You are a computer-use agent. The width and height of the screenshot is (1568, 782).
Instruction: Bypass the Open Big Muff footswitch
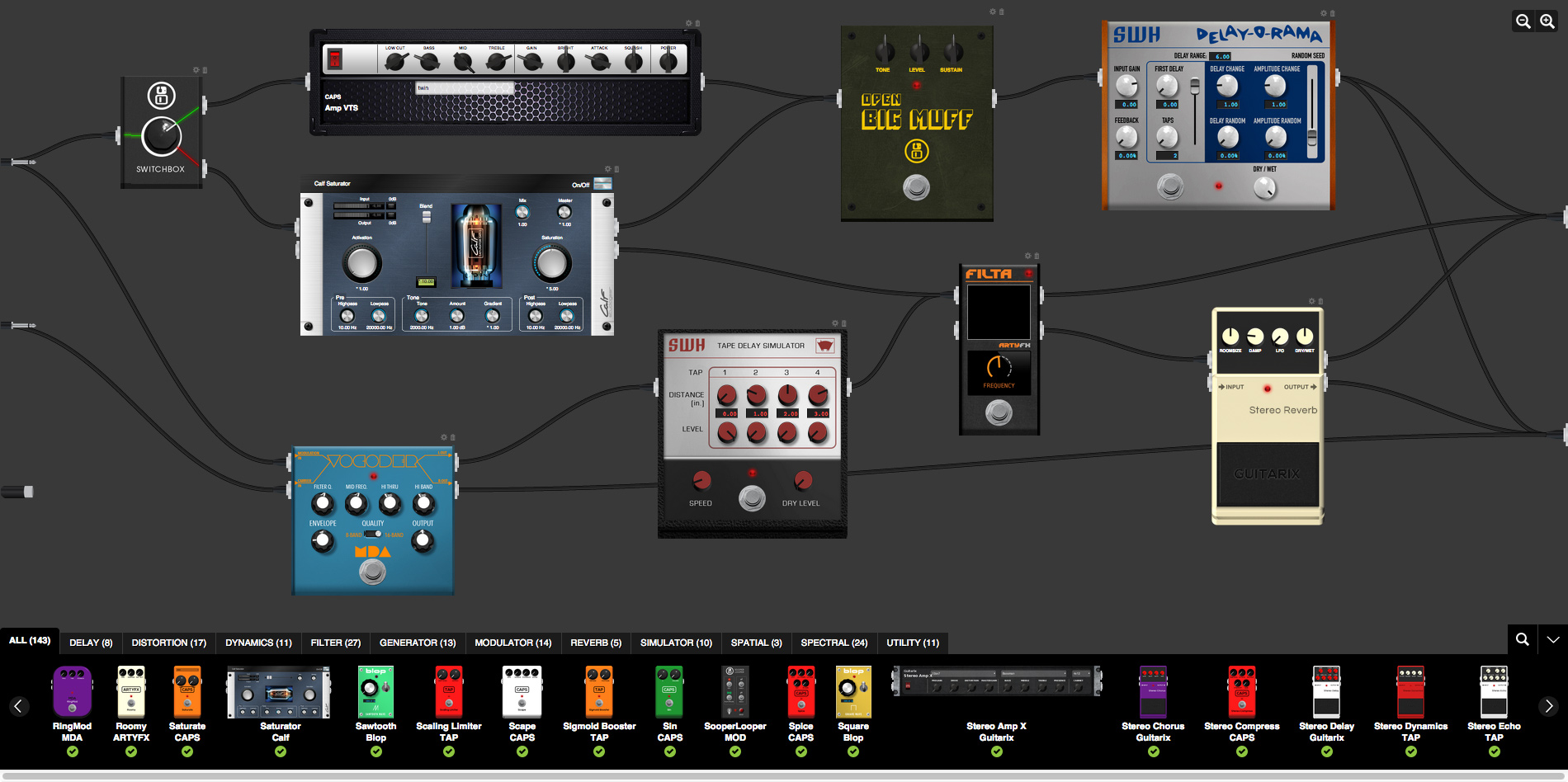point(916,187)
